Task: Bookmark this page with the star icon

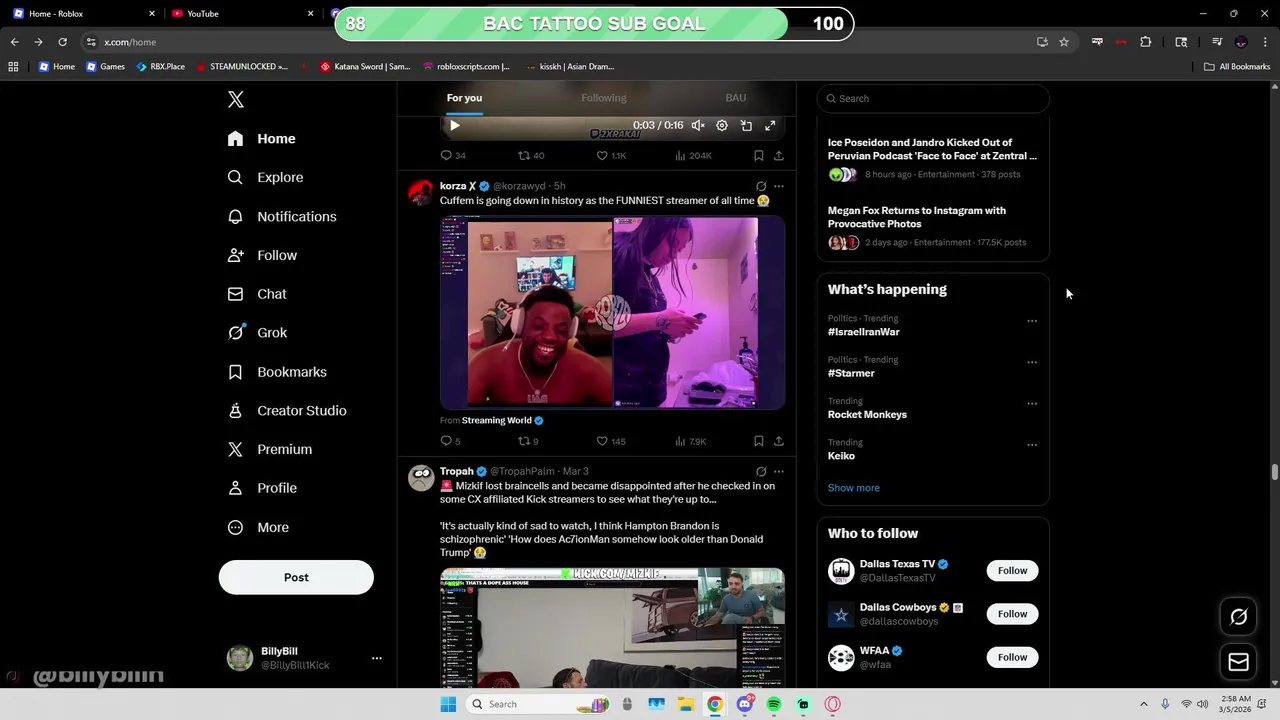Action: pyautogui.click(x=1064, y=42)
